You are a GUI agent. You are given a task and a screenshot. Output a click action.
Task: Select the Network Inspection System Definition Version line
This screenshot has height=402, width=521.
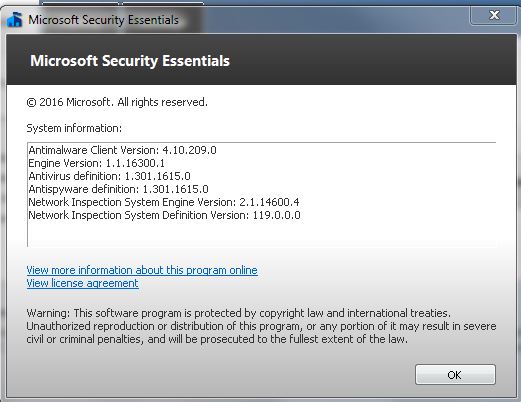[x=164, y=215]
